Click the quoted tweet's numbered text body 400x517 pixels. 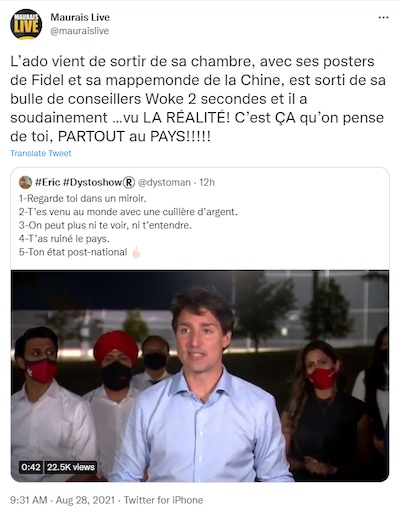[128, 225]
